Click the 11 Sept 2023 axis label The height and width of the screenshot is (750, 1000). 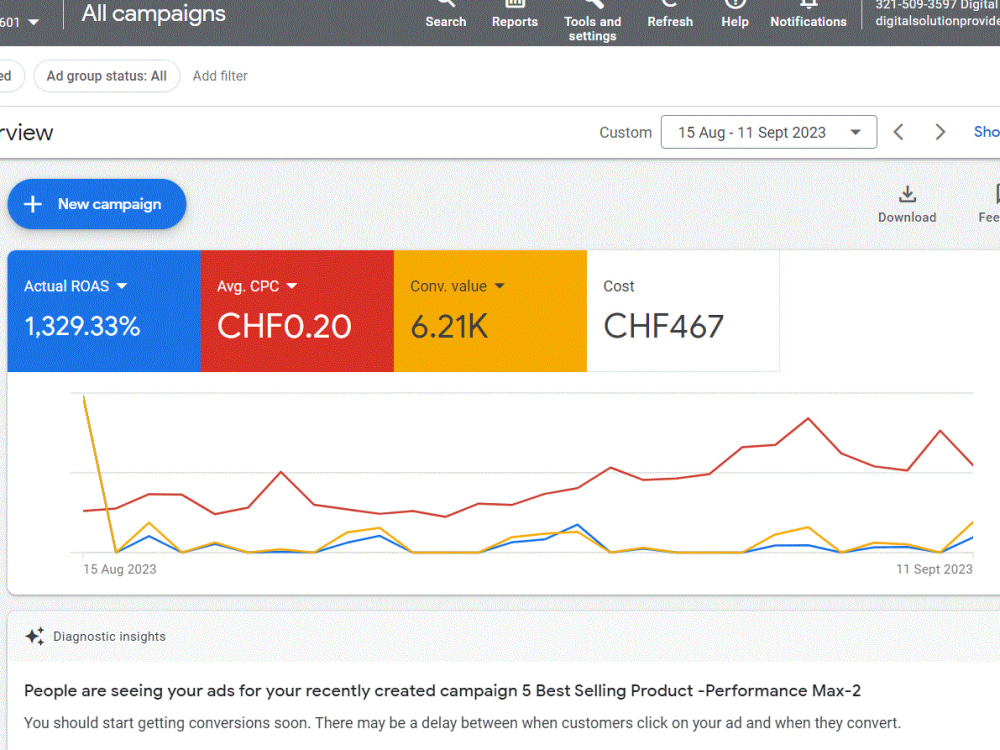(934, 569)
